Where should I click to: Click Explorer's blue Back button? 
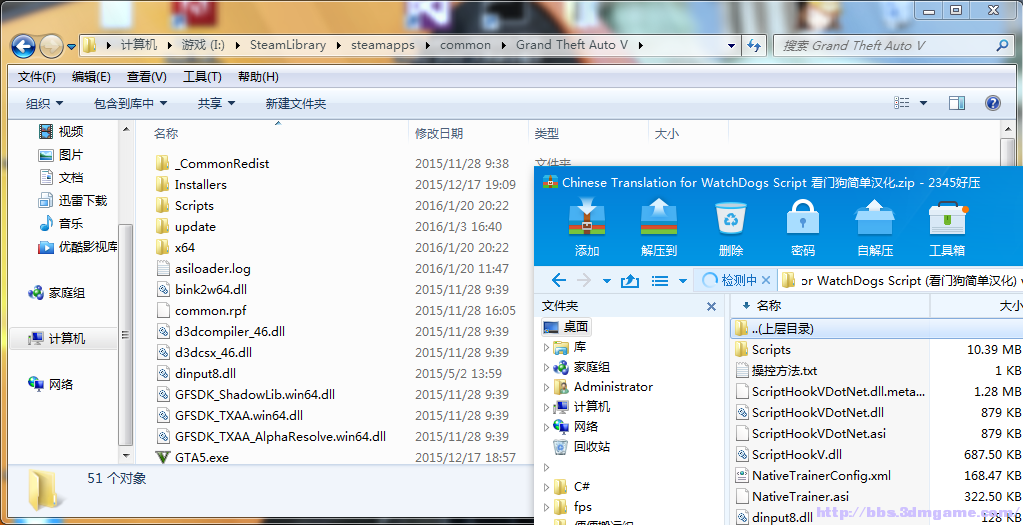[x=23, y=46]
